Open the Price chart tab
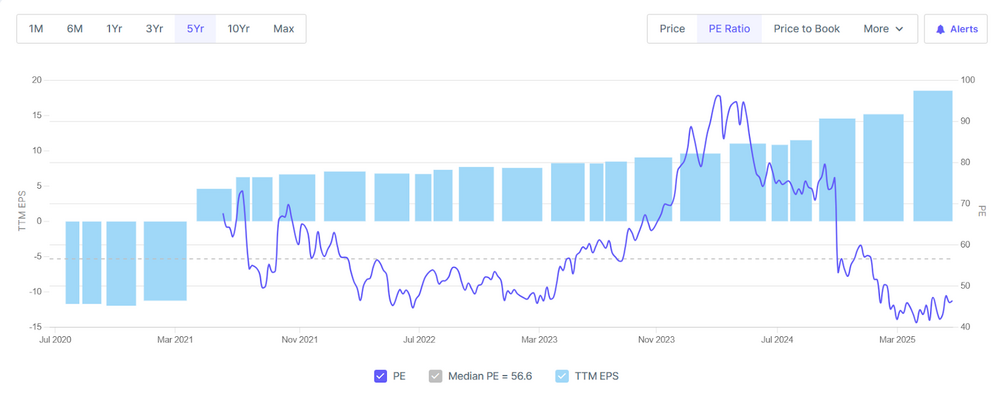Screen dimensions: 1000x405 click(x=672, y=29)
